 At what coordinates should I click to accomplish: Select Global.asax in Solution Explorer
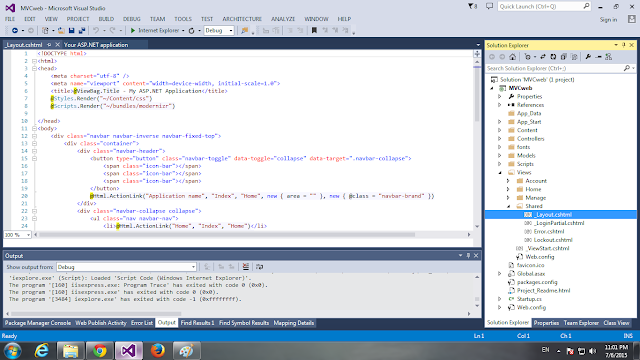(x=531, y=274)
